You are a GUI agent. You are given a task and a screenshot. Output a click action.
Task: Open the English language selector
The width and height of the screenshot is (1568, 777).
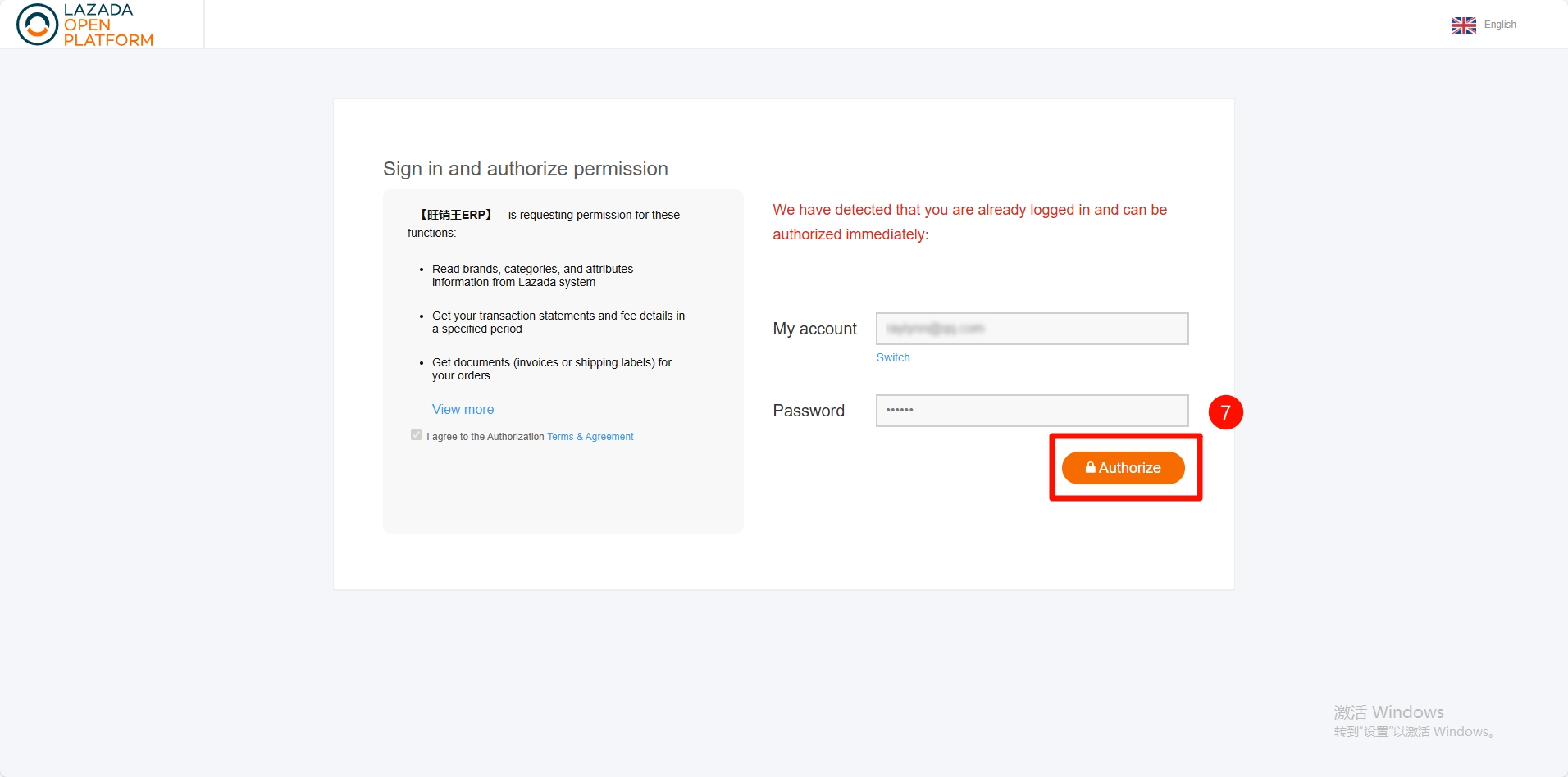point(1499,25)
